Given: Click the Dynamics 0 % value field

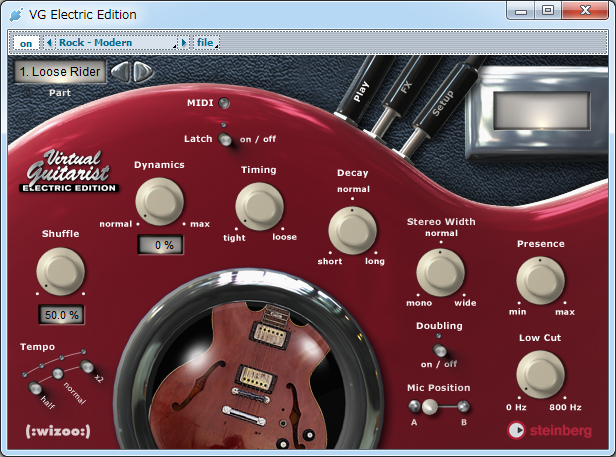Looking at the screenshot, I should pos(161,245).
